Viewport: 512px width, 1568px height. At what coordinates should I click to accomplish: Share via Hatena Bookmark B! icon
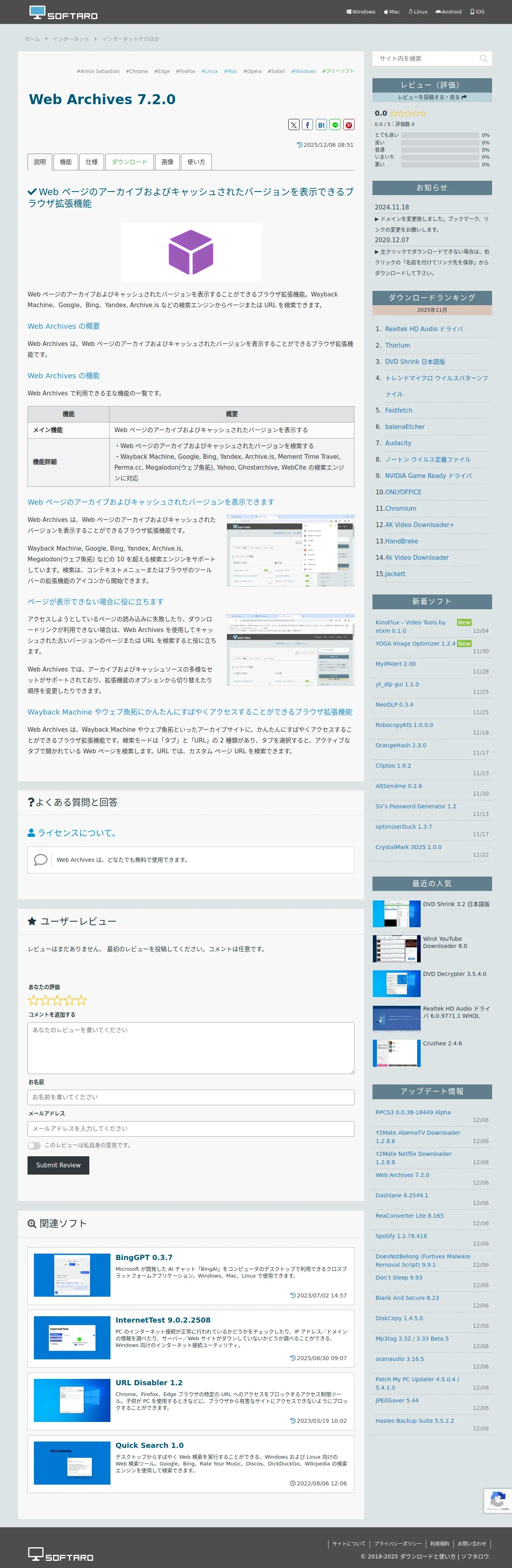coord(321,125)
